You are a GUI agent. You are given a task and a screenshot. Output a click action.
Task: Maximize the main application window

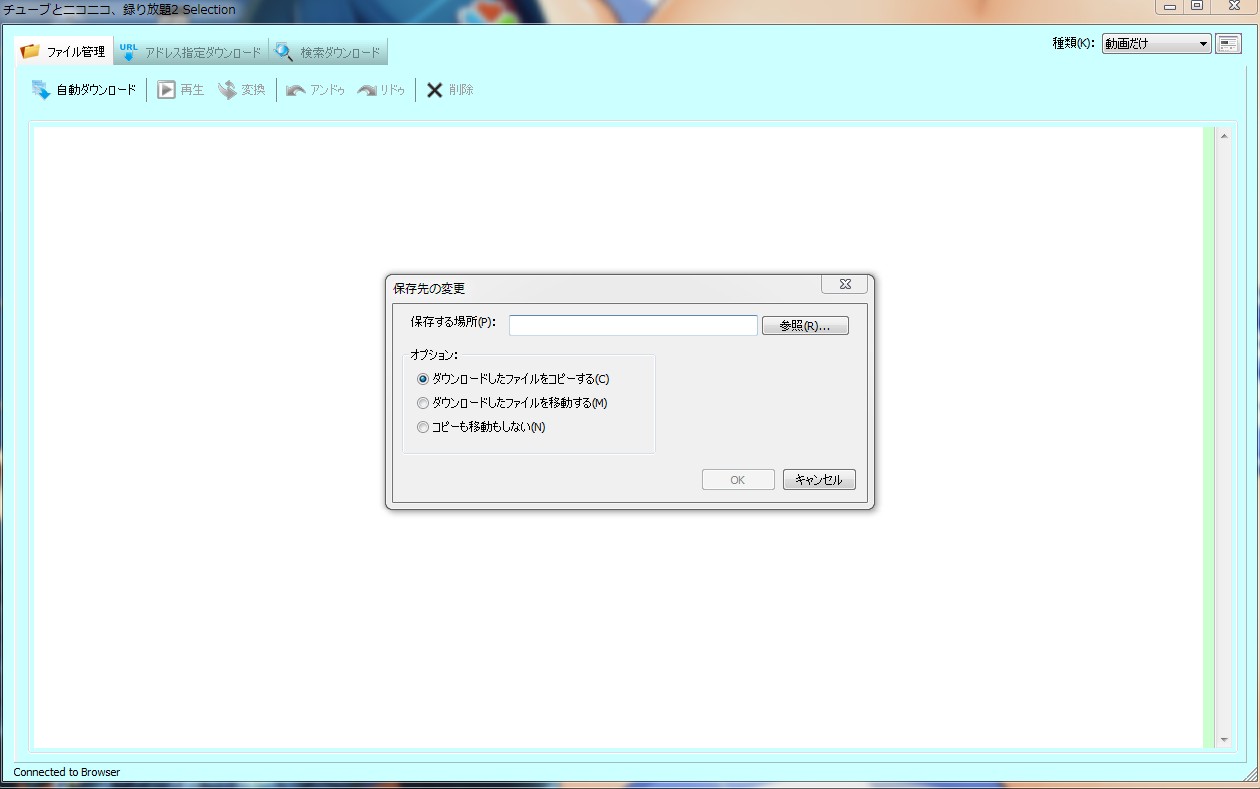[1197, 7]
